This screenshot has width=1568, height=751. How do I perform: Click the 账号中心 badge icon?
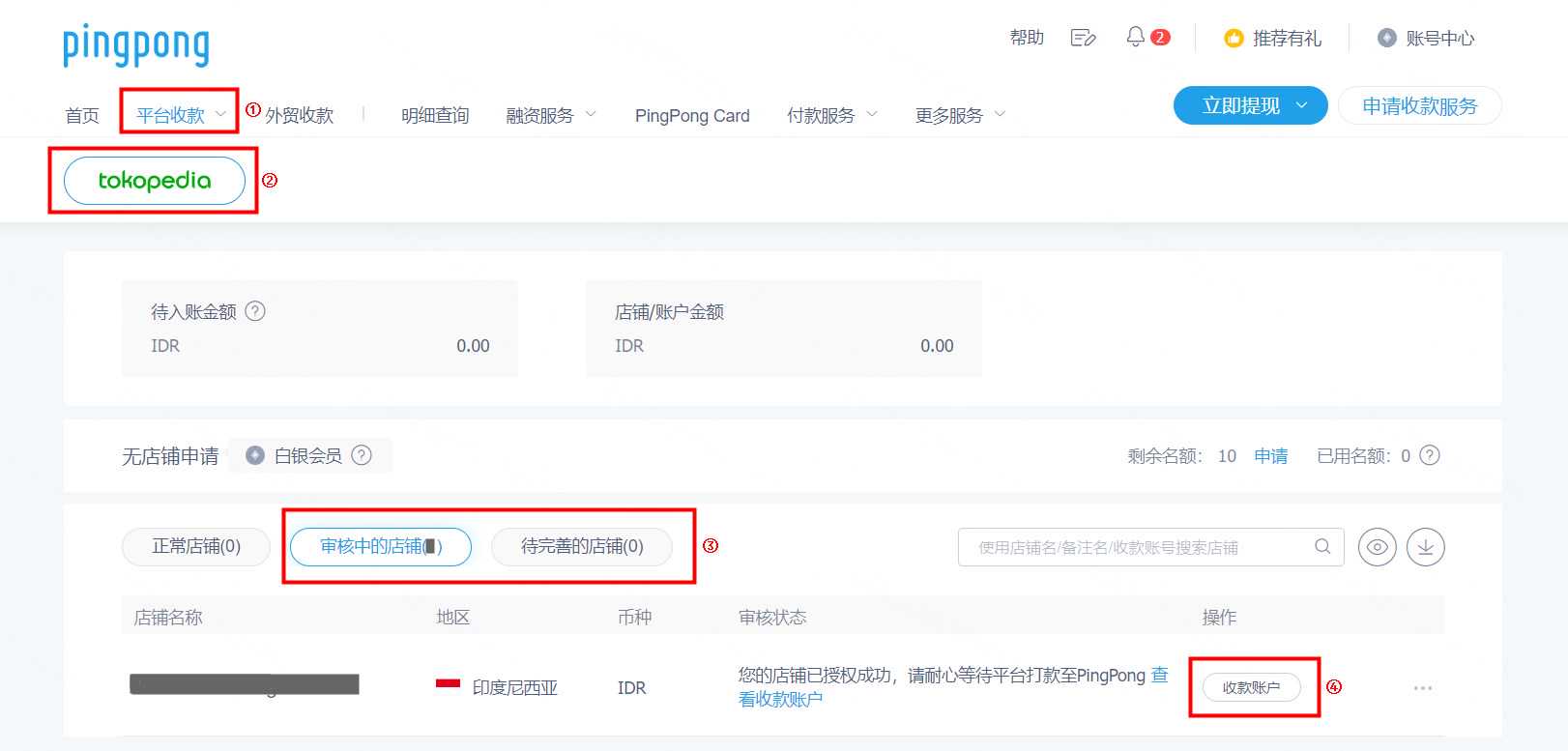click(1387, 38)
